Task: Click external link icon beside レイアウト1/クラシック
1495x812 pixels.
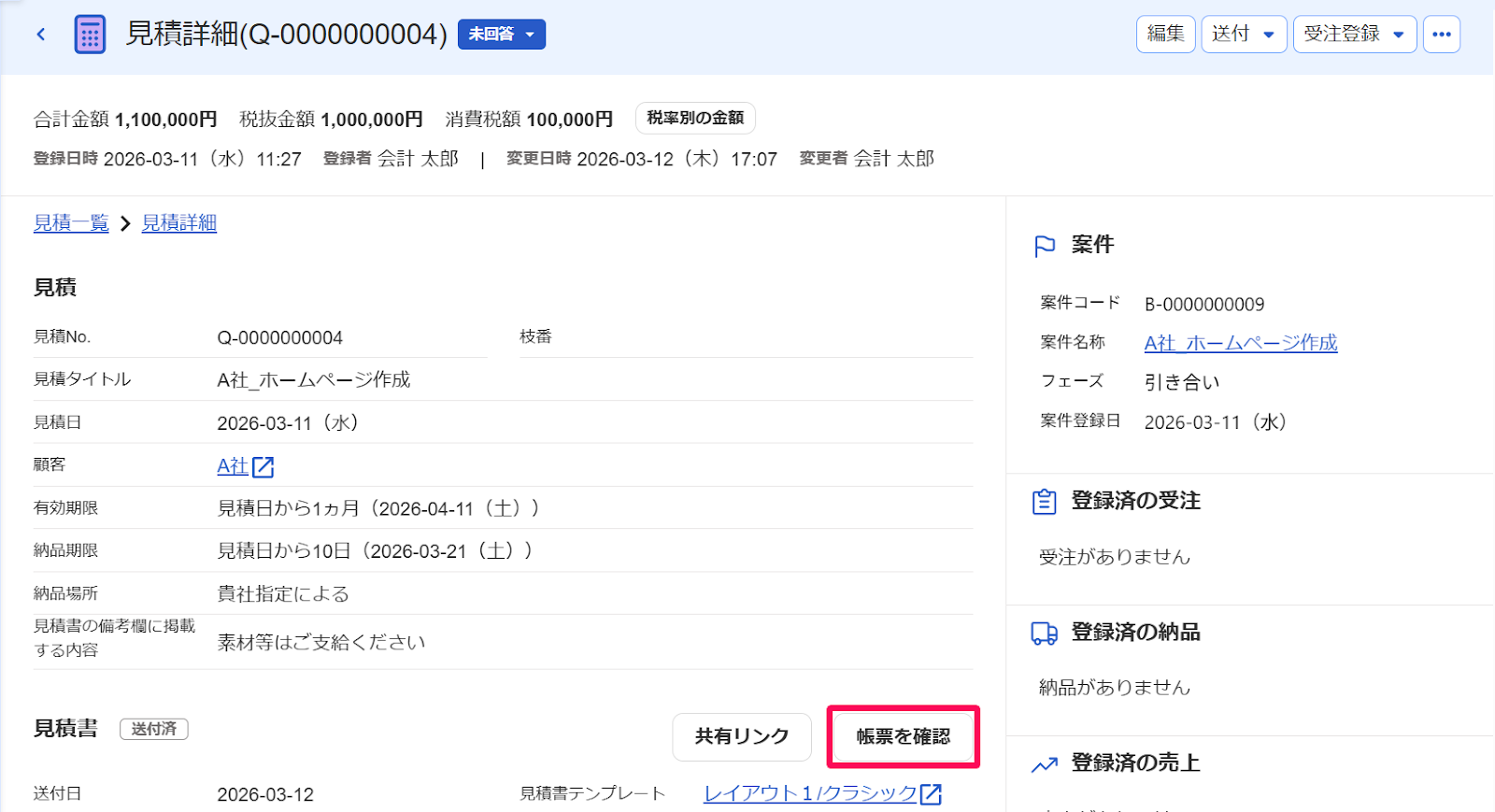Action: pyautogui.click(x=931, y=794)
